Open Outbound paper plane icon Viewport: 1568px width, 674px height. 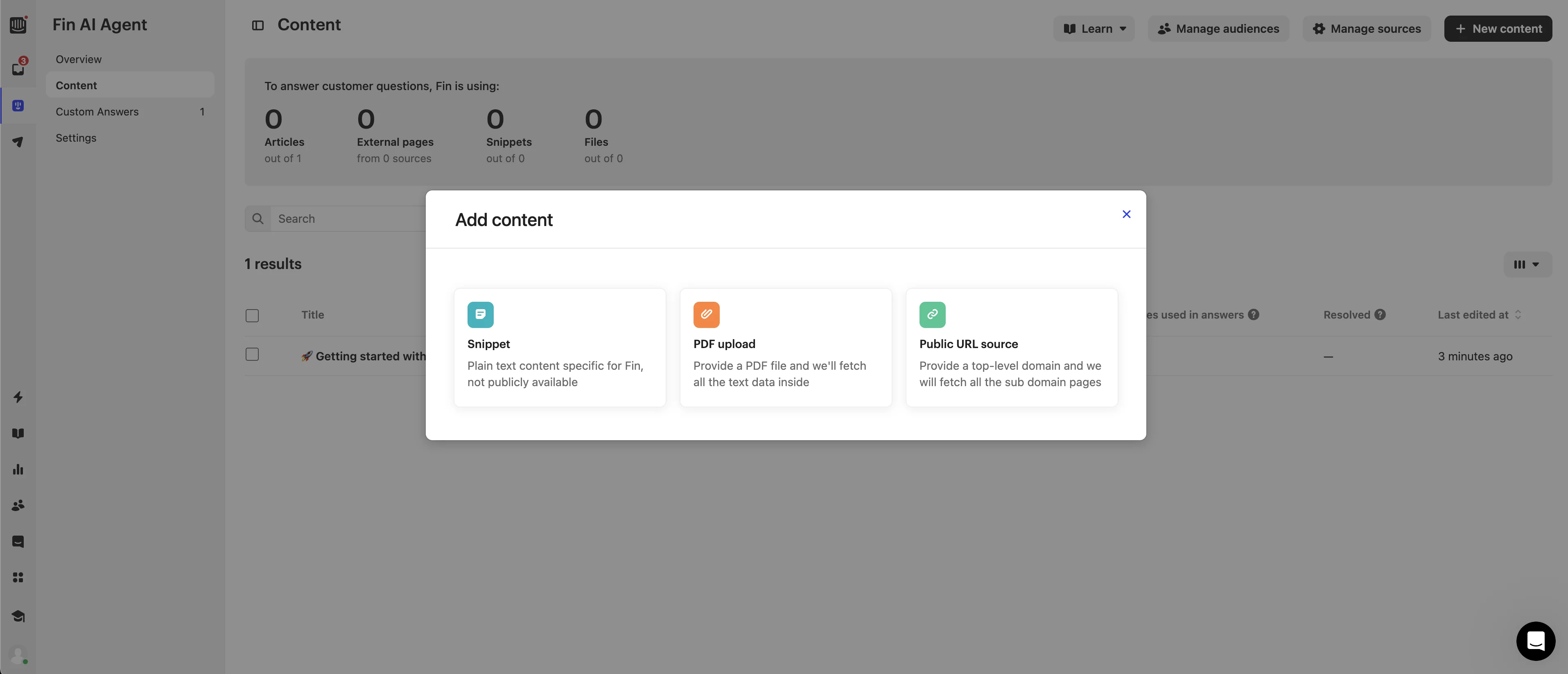(18, 142)
